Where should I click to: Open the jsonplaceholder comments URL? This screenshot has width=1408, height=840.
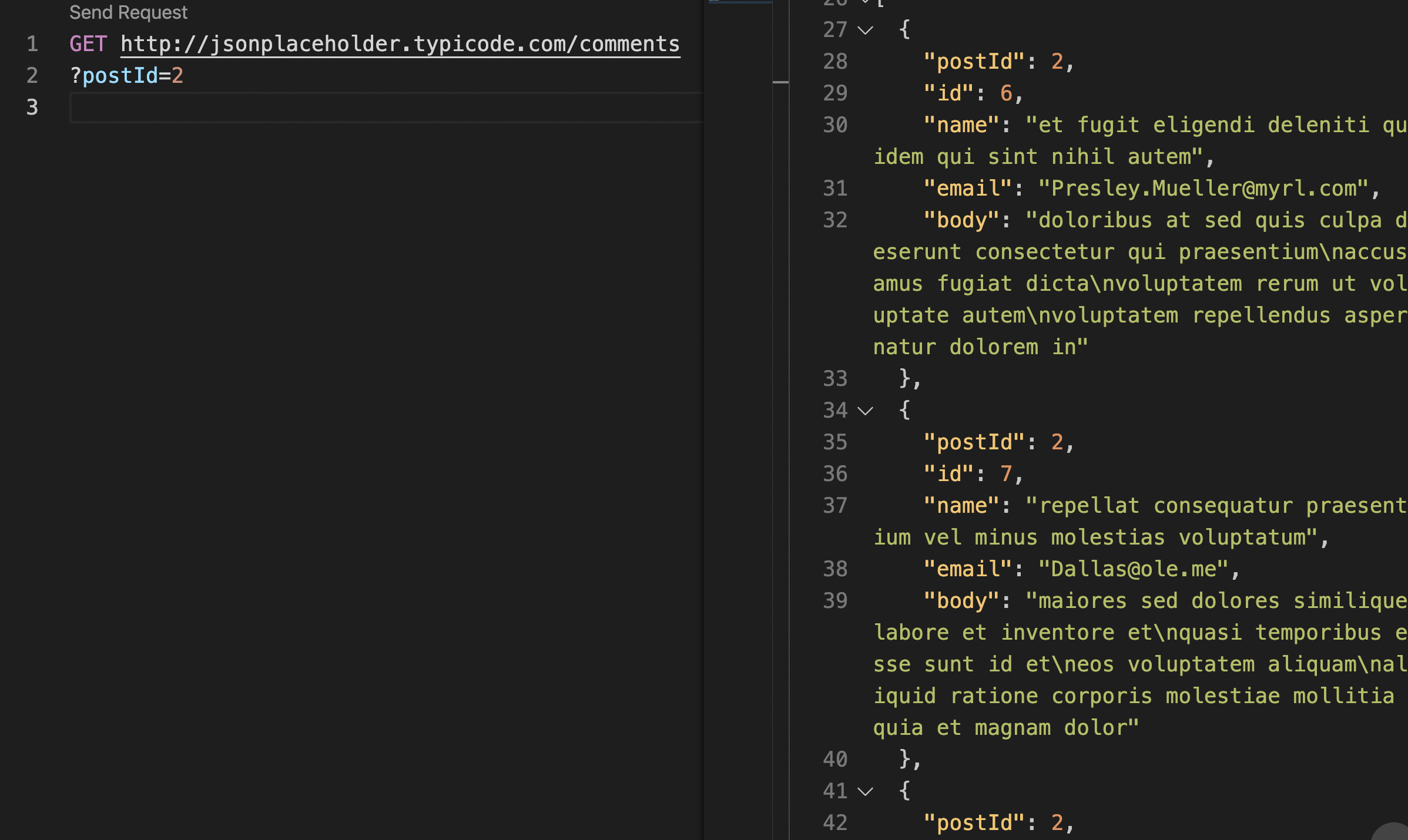point(400,44)
